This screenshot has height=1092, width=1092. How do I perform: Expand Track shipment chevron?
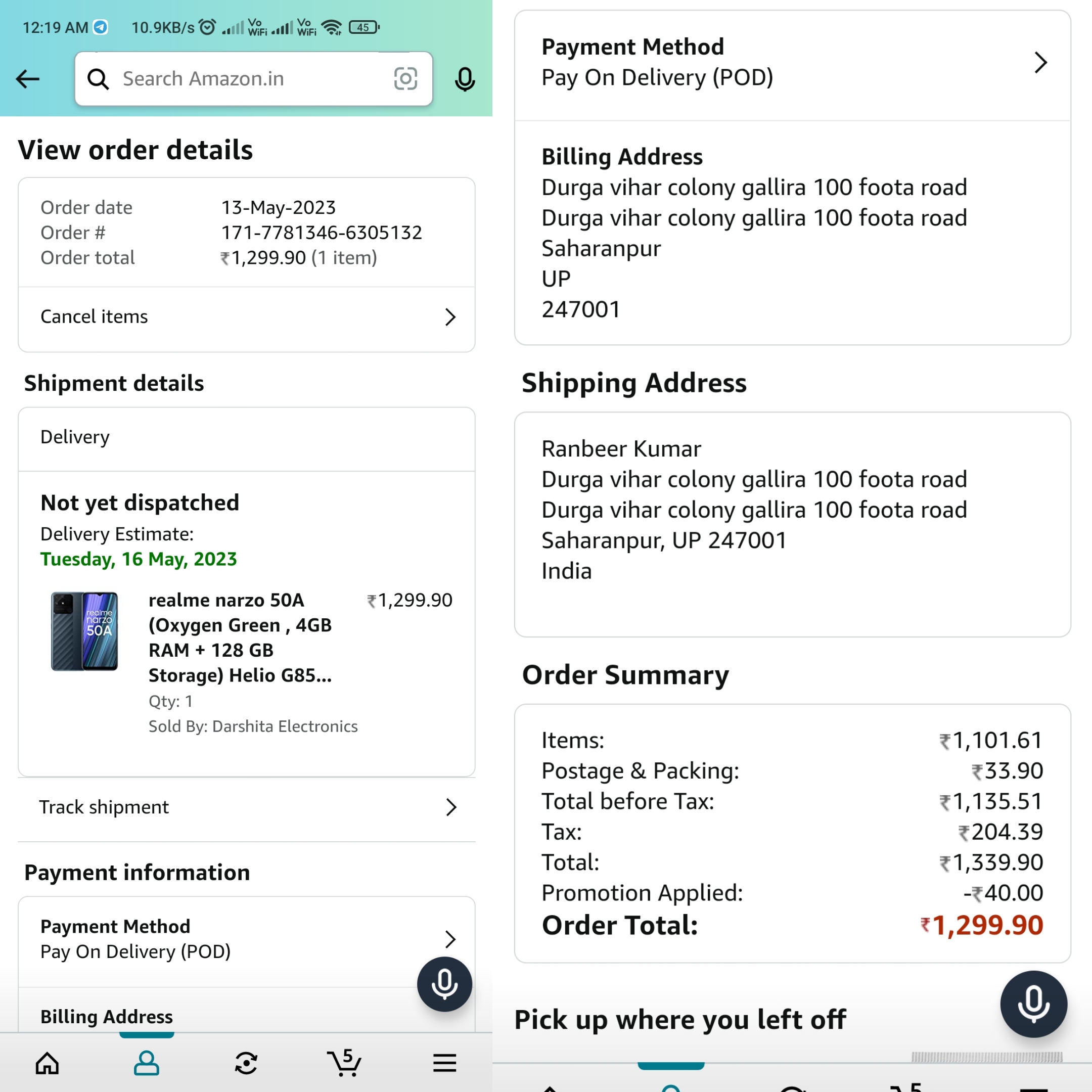point(450,807)
